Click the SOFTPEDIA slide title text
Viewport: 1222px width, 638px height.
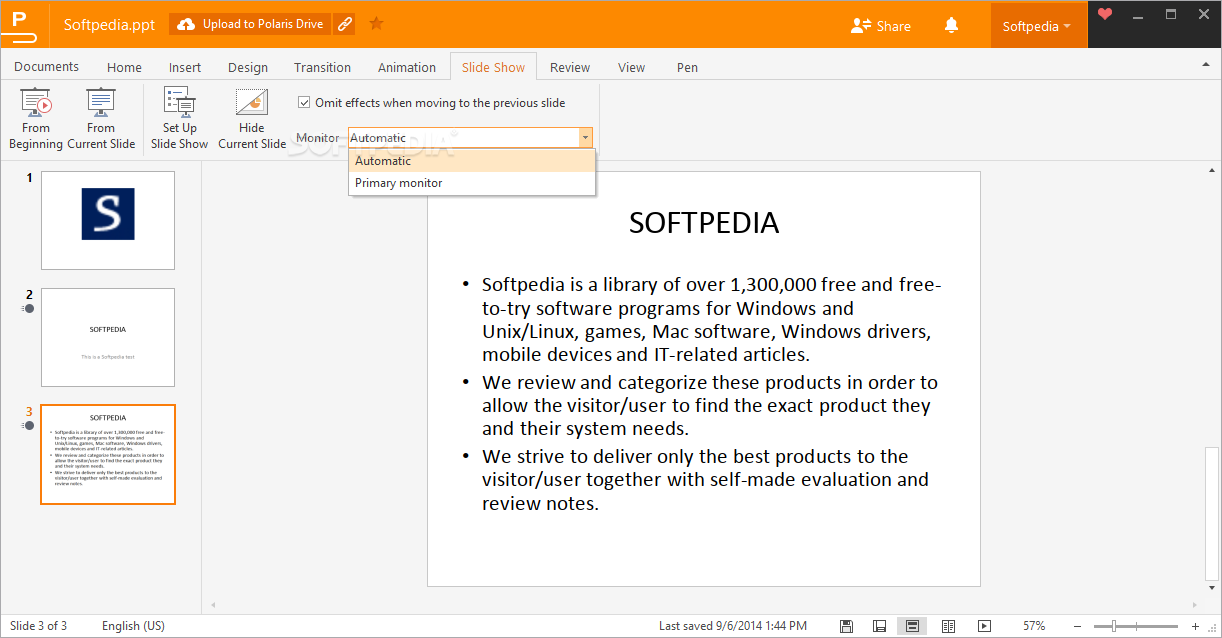click(704, 223)
